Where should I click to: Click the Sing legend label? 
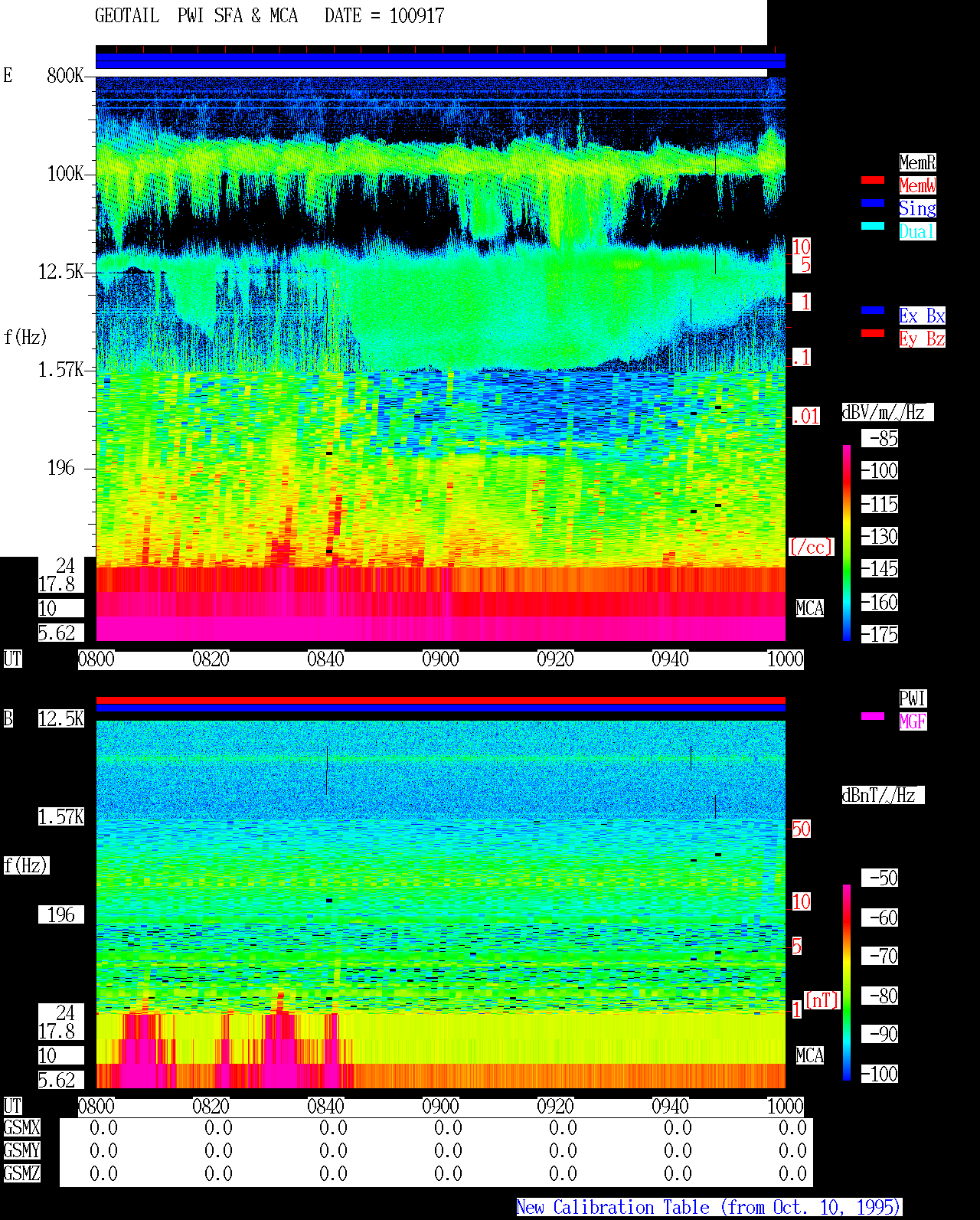pos(917,208)
